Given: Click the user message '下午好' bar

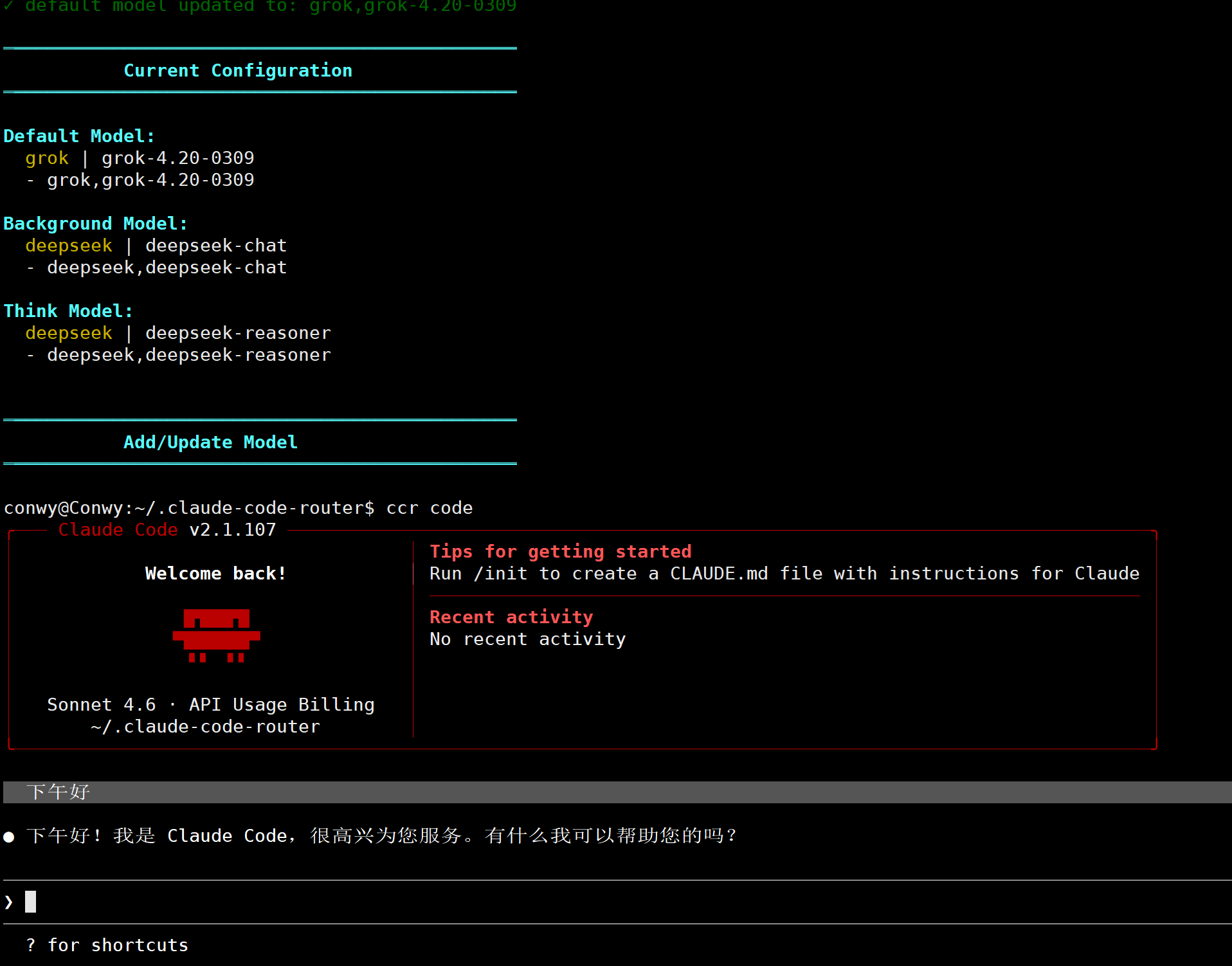Looking at the screenshot, I should click(x=617, y=792).
